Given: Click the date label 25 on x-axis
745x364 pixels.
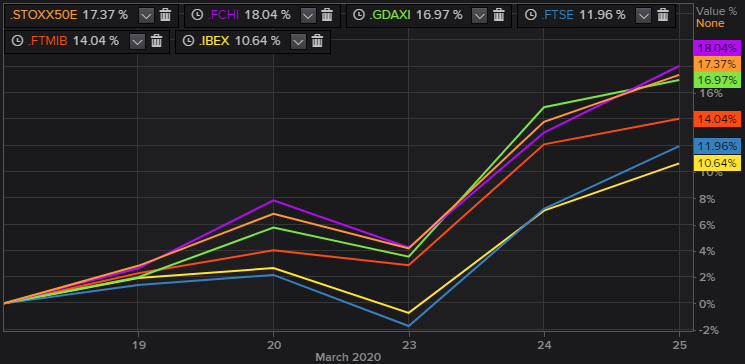Looking at the screenshot, I should tap(679, 345).
